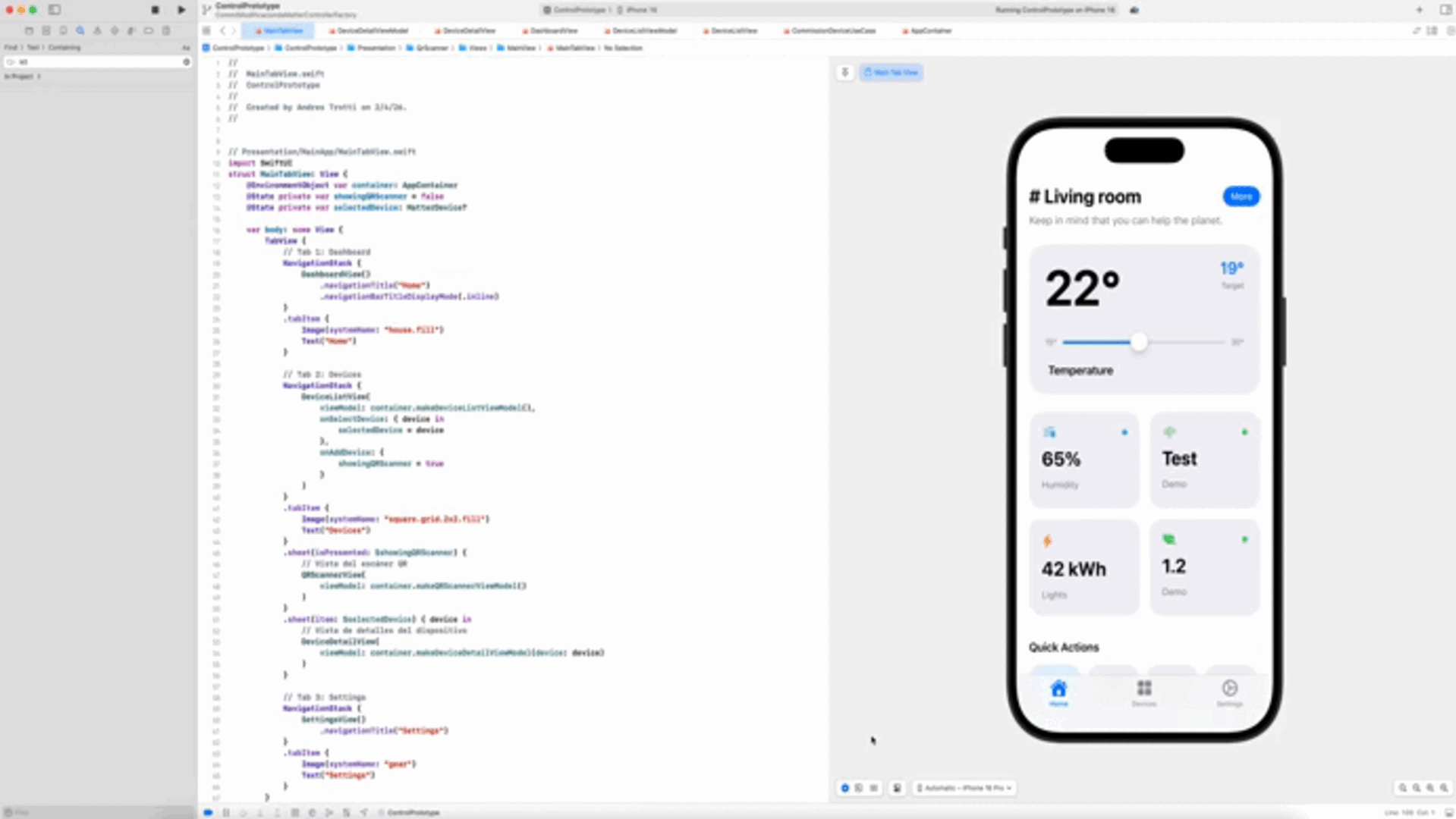Toggle breakpoints activation in debug bar
The width and height of the screenshot is (1456, 819).
(208, 812)
